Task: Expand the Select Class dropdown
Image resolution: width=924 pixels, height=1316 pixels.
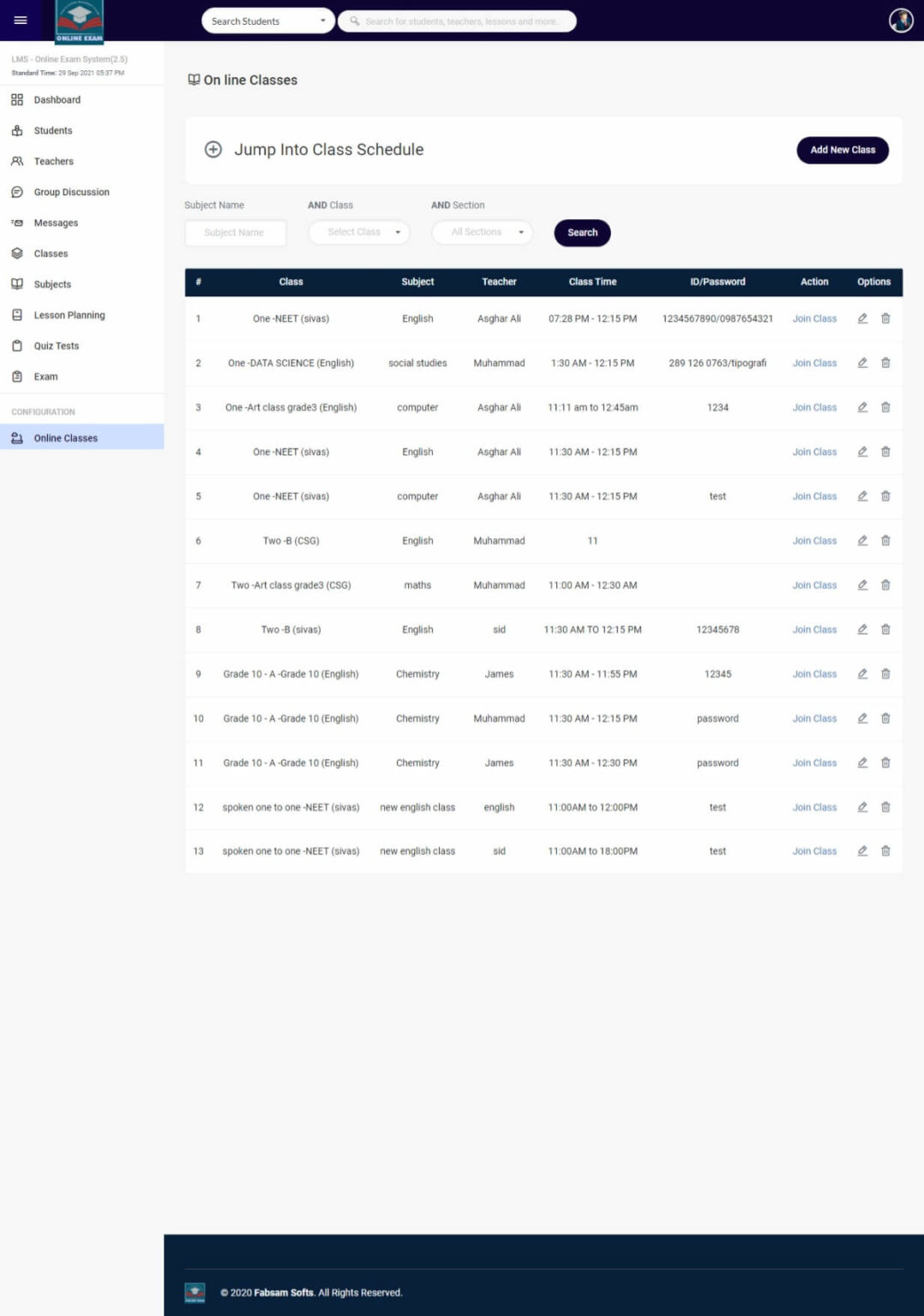Action: click(x=358, y=231)
